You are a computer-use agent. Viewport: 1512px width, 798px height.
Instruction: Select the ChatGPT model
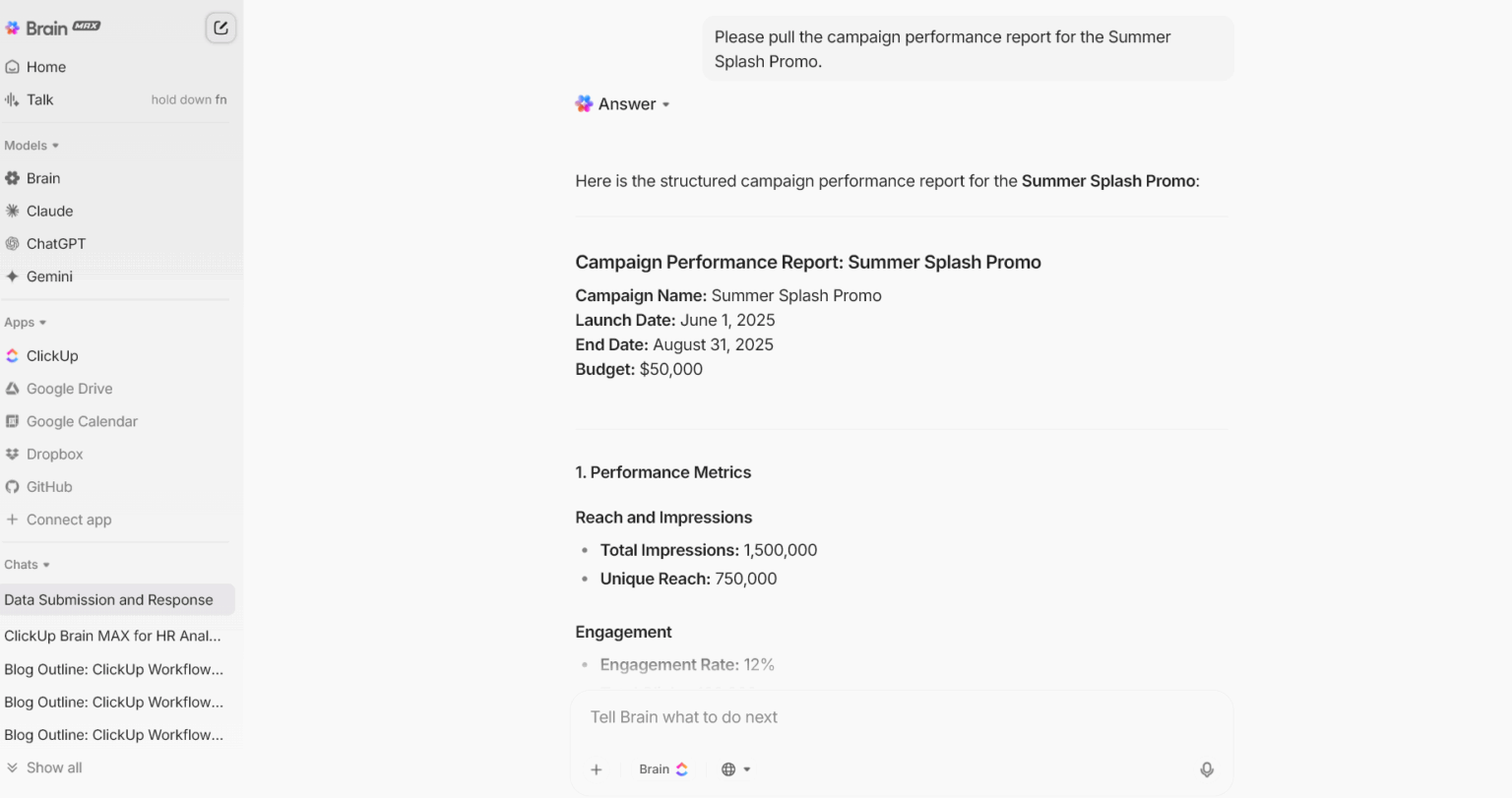55,244
